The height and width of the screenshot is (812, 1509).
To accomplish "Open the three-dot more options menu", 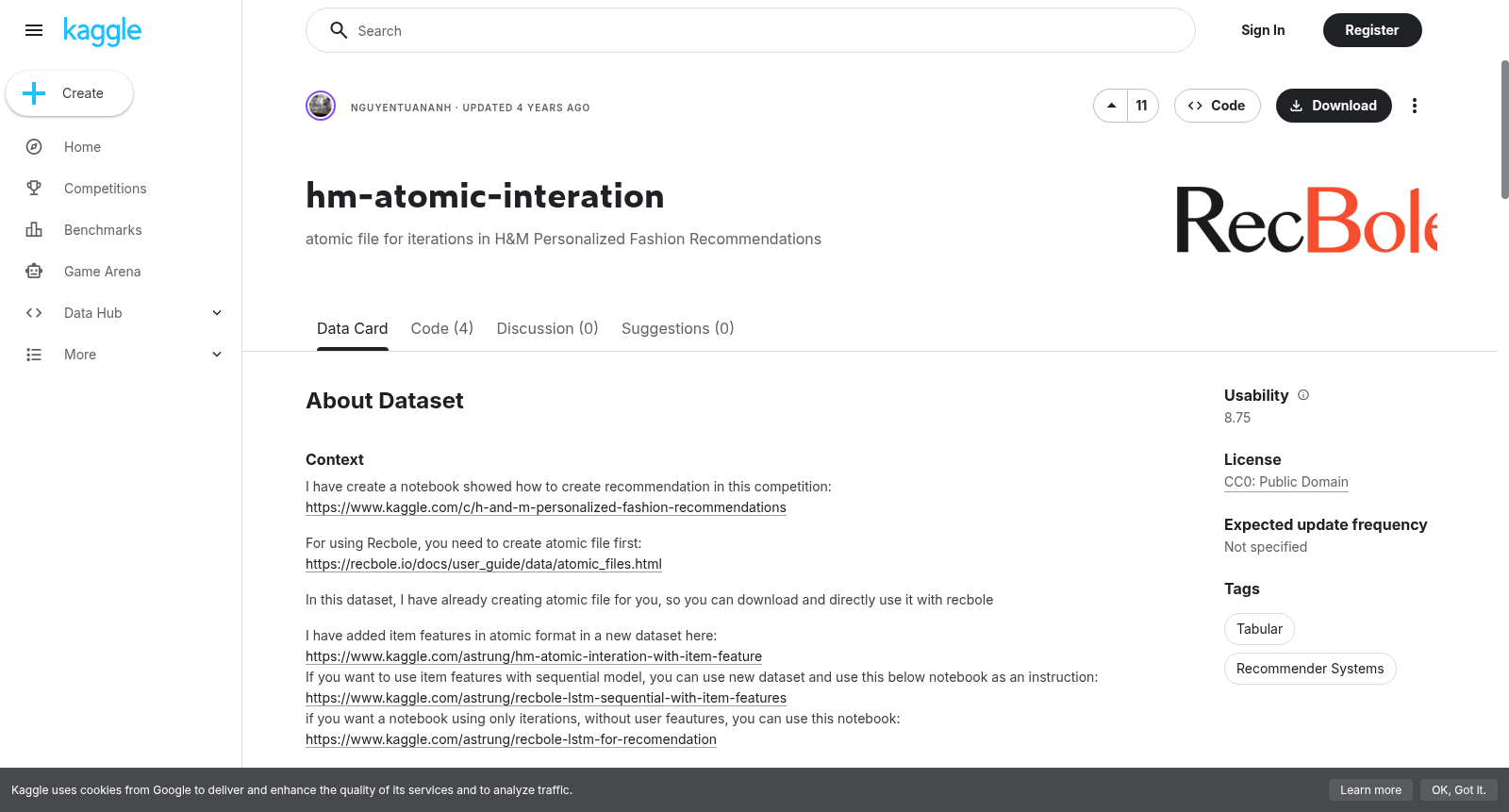I will (x=1414, y=106).
